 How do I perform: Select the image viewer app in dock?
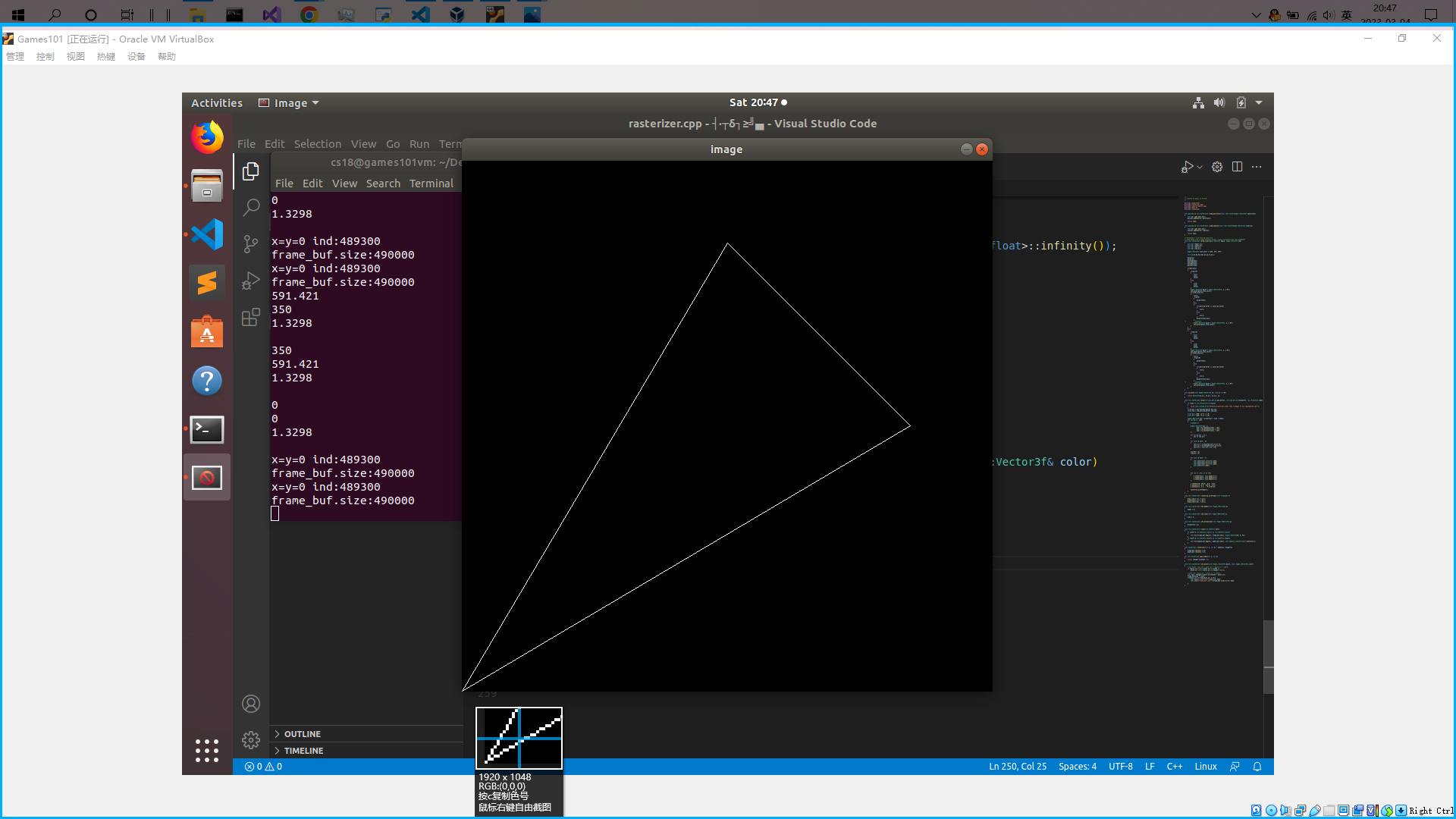[x=207, y=478]
